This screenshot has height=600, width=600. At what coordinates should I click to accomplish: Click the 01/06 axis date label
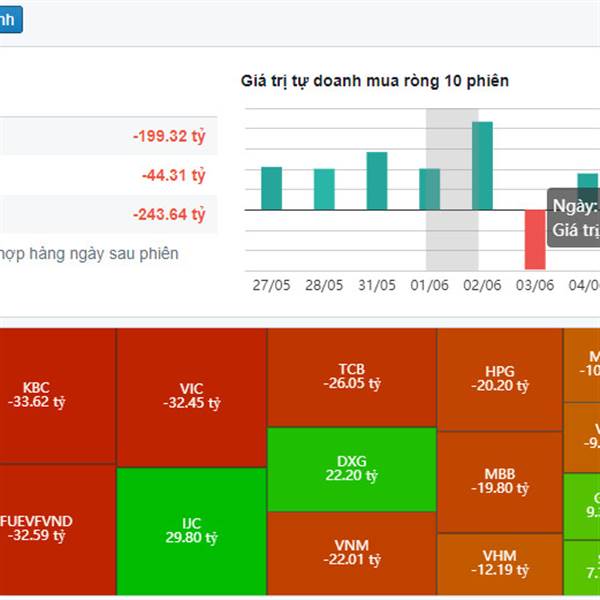pyautogui.click(x=429, y=285)
